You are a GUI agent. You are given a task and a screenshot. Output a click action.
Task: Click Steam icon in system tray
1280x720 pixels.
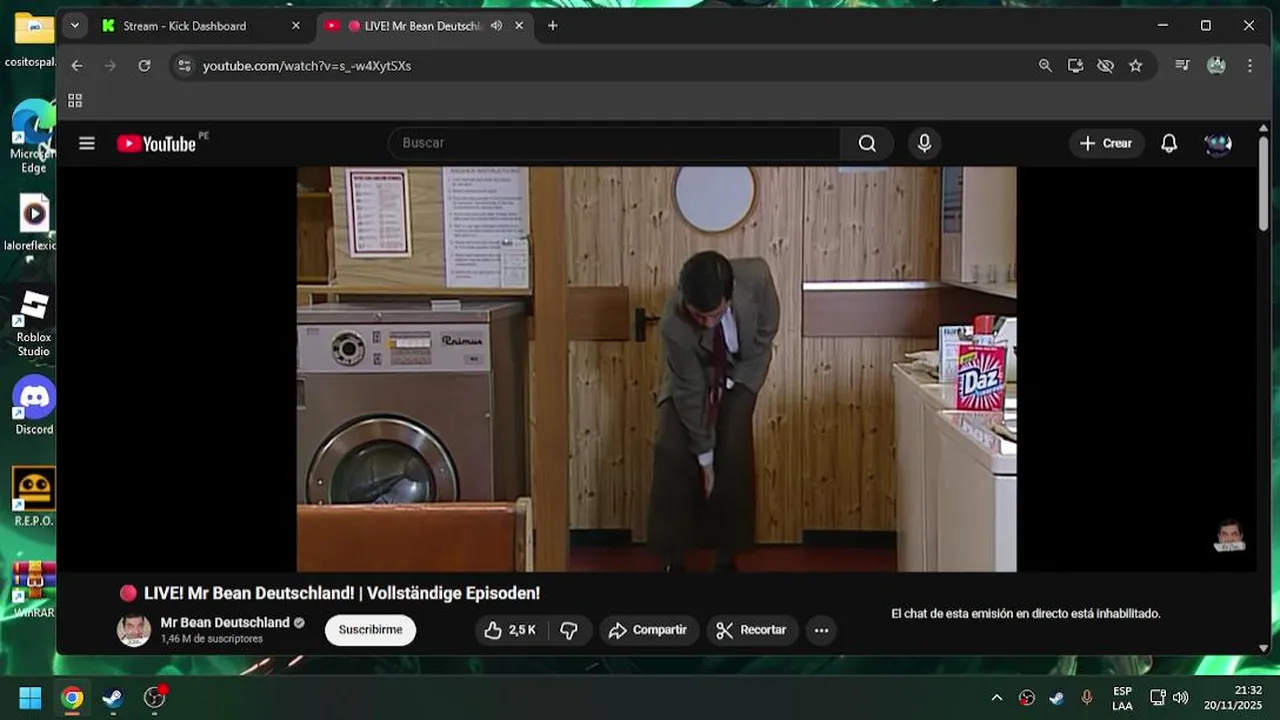[1057, 697]
